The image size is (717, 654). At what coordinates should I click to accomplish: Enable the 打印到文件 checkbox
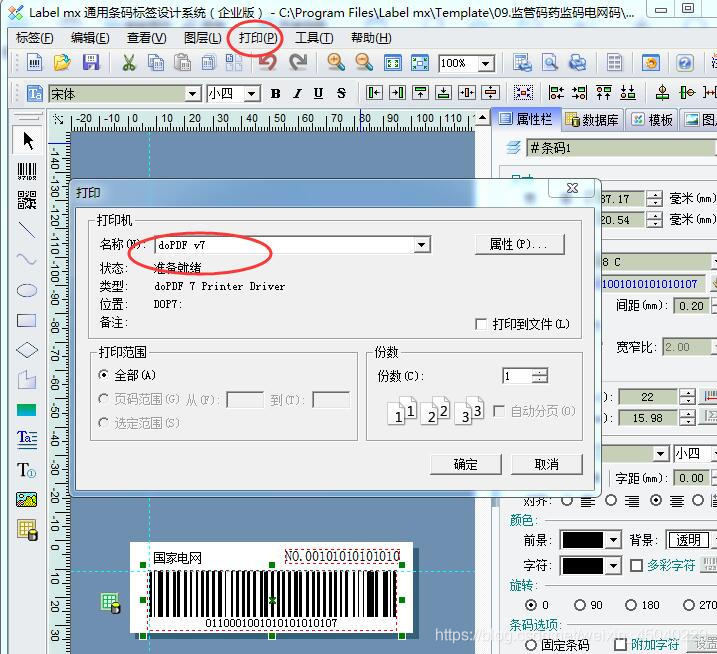[481, 324]
